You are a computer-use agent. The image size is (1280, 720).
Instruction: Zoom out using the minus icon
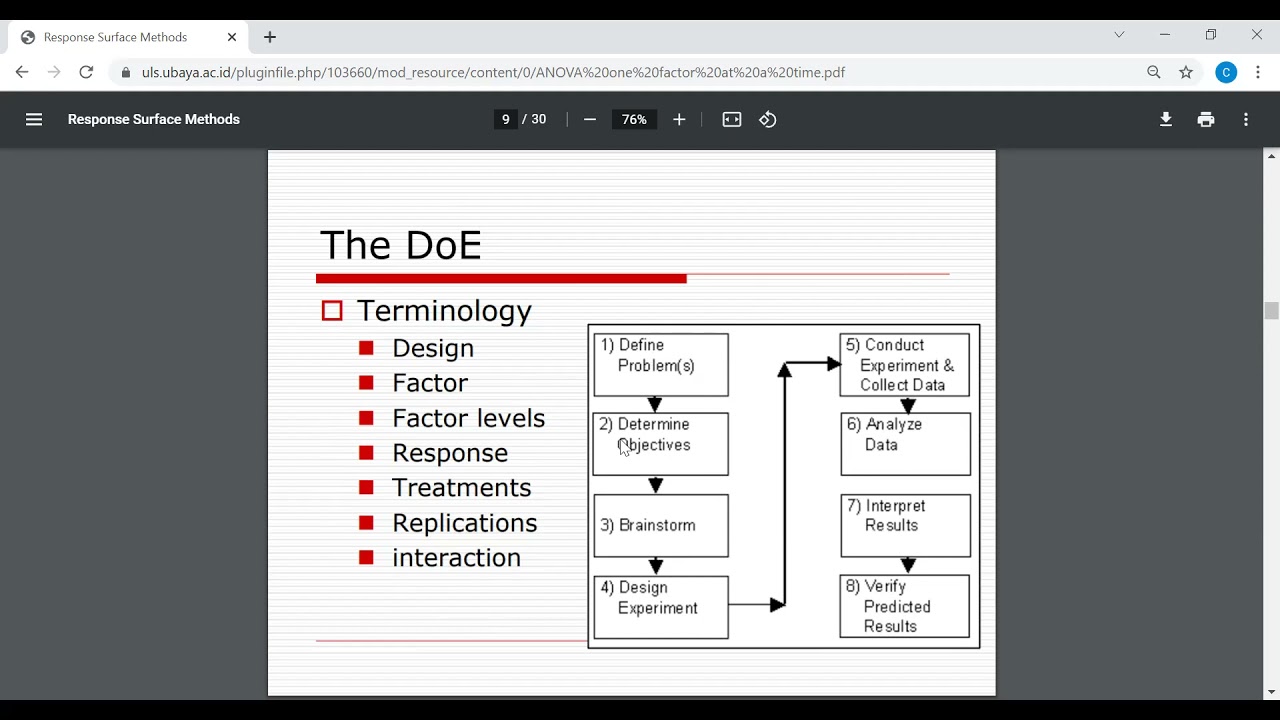(x=590, y=119)
